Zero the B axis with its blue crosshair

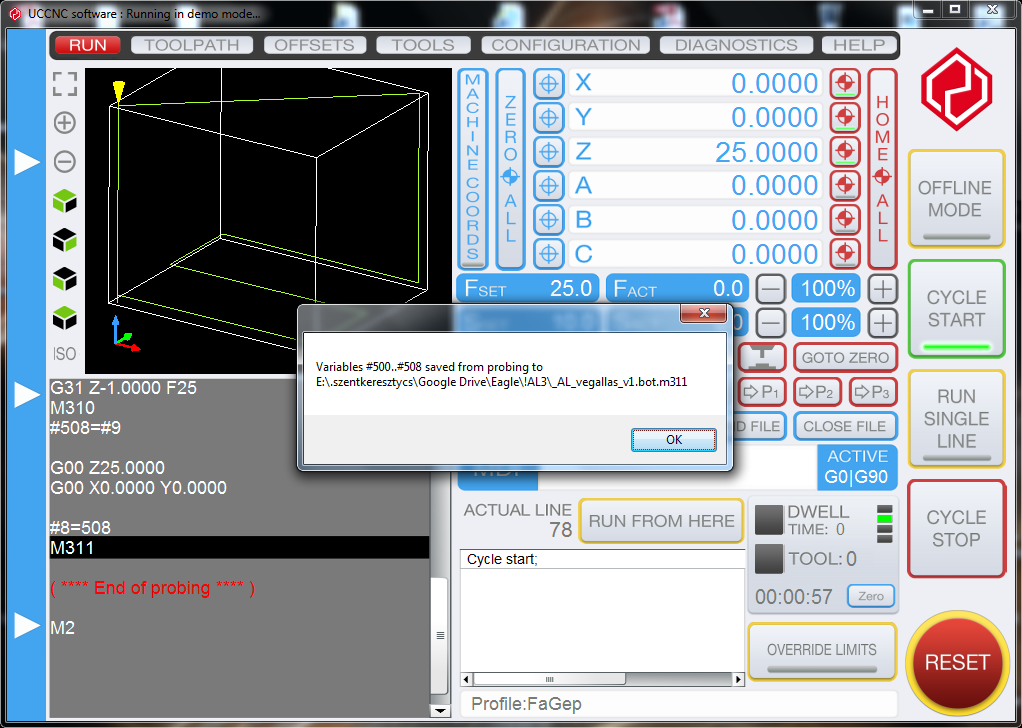[x=549, y=220]
